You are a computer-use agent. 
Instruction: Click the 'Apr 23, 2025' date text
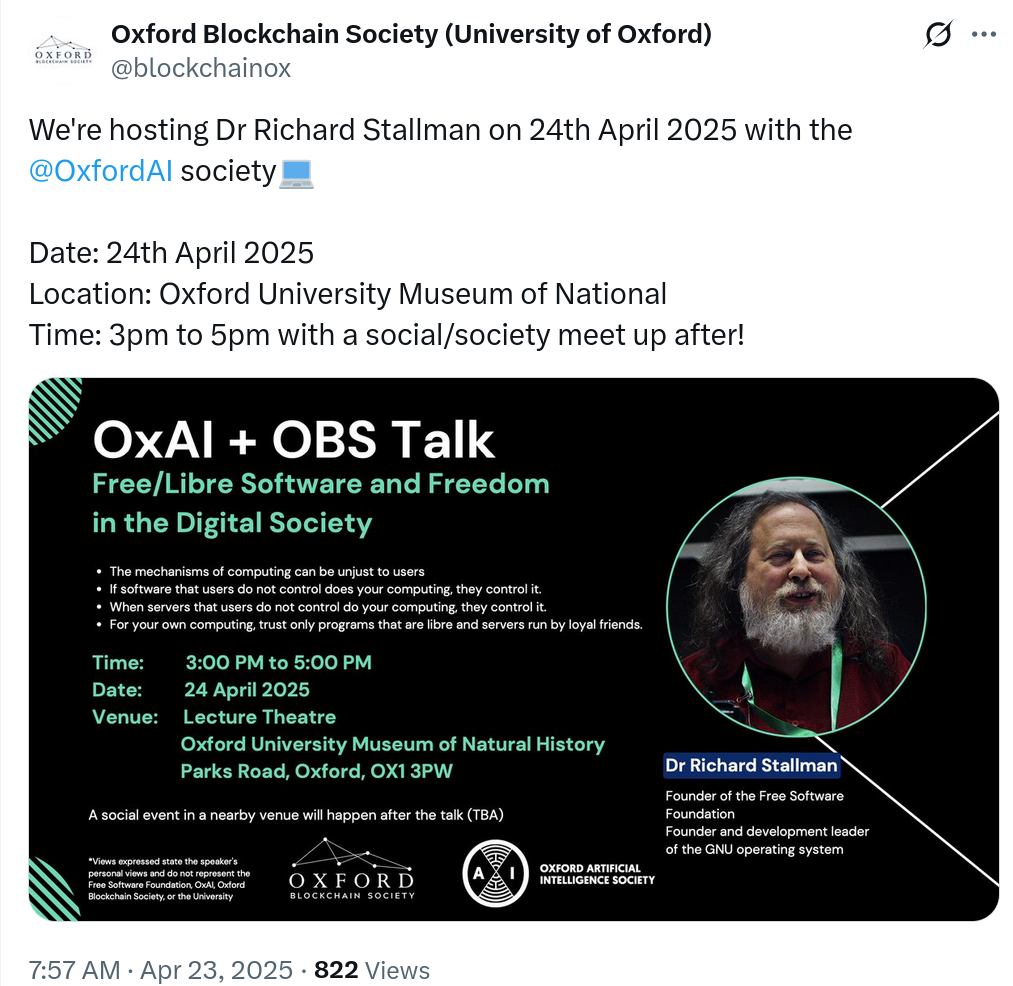pos(216,970)
